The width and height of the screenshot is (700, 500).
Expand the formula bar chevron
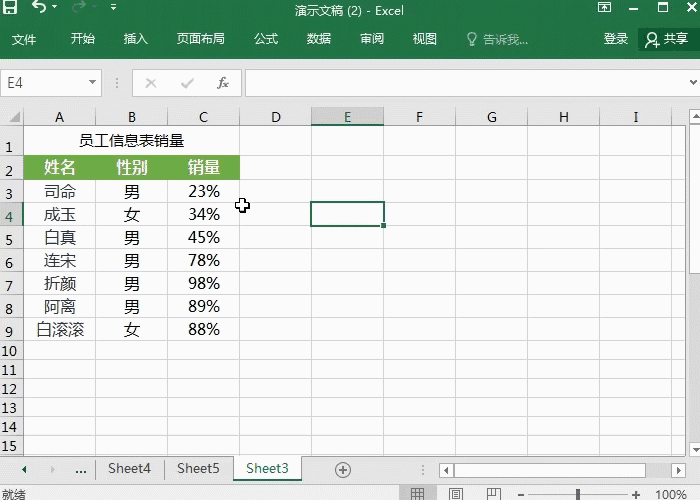693,82
